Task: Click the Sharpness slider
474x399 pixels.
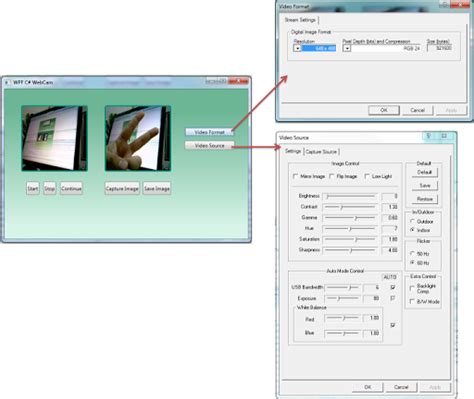Action: coord(350,250)
